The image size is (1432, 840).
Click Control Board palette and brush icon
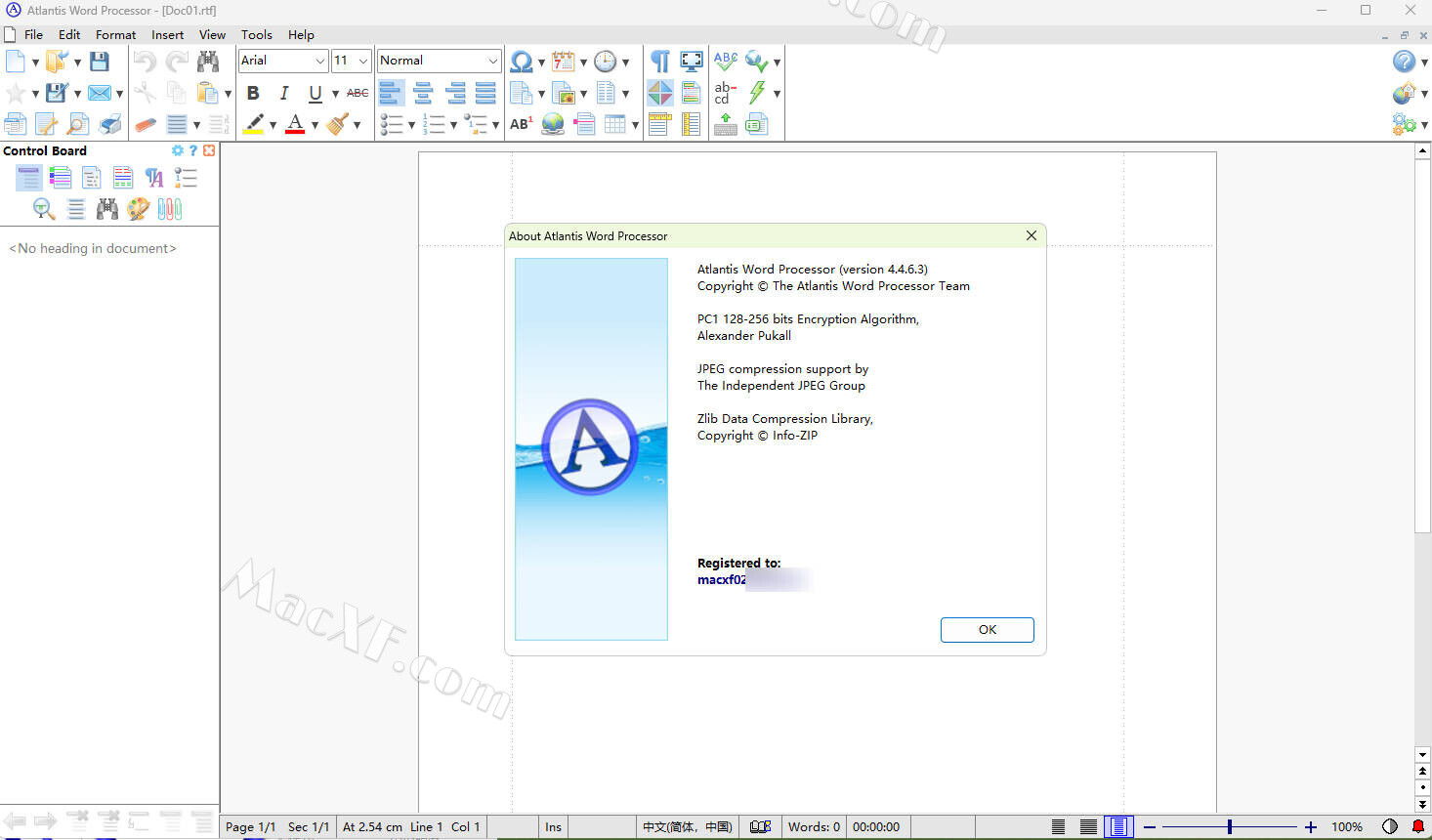(x=139, y=208)
